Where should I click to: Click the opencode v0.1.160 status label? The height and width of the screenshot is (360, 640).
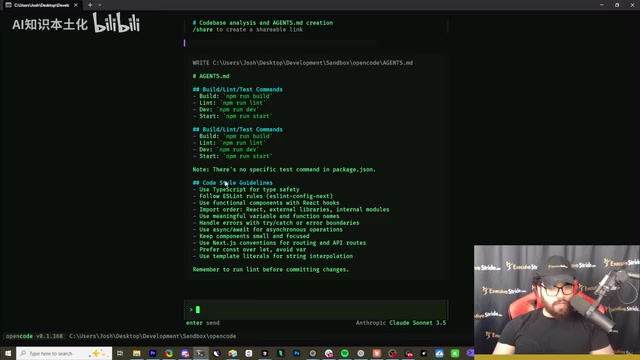pos(34,336)
